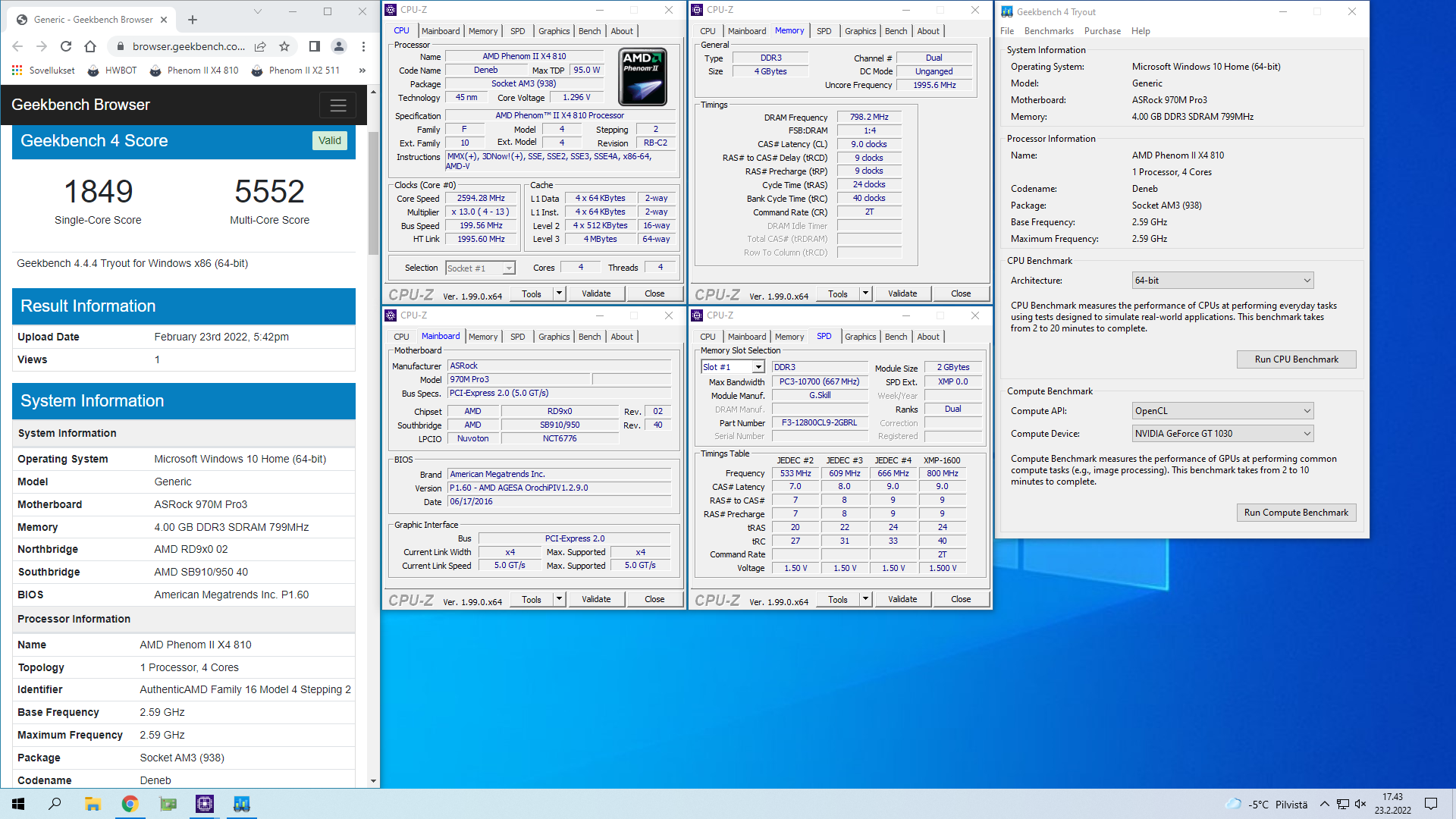Viewport: 1456px width, 819px height.
Task: Open the tab search chevron in Chrome
Action: click(258, 11)
